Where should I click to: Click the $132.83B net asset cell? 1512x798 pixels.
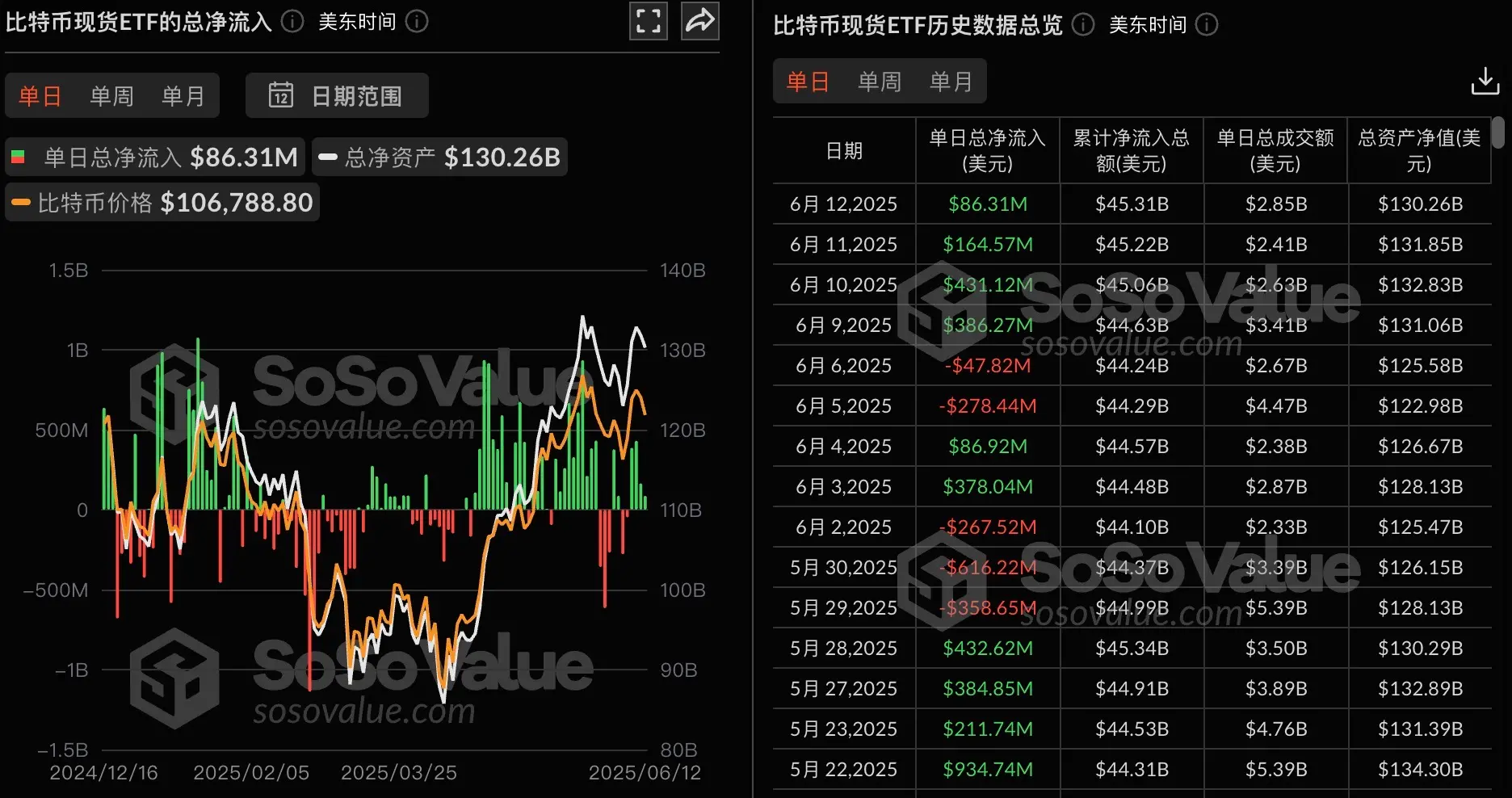(1420, 285)
